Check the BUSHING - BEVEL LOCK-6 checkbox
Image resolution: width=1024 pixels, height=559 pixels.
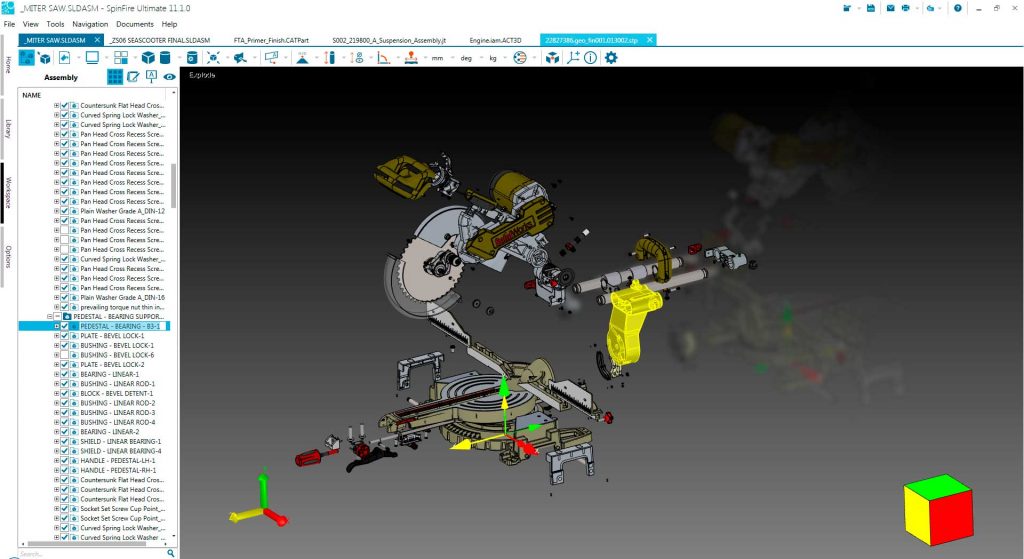click(x=65, y=355)
